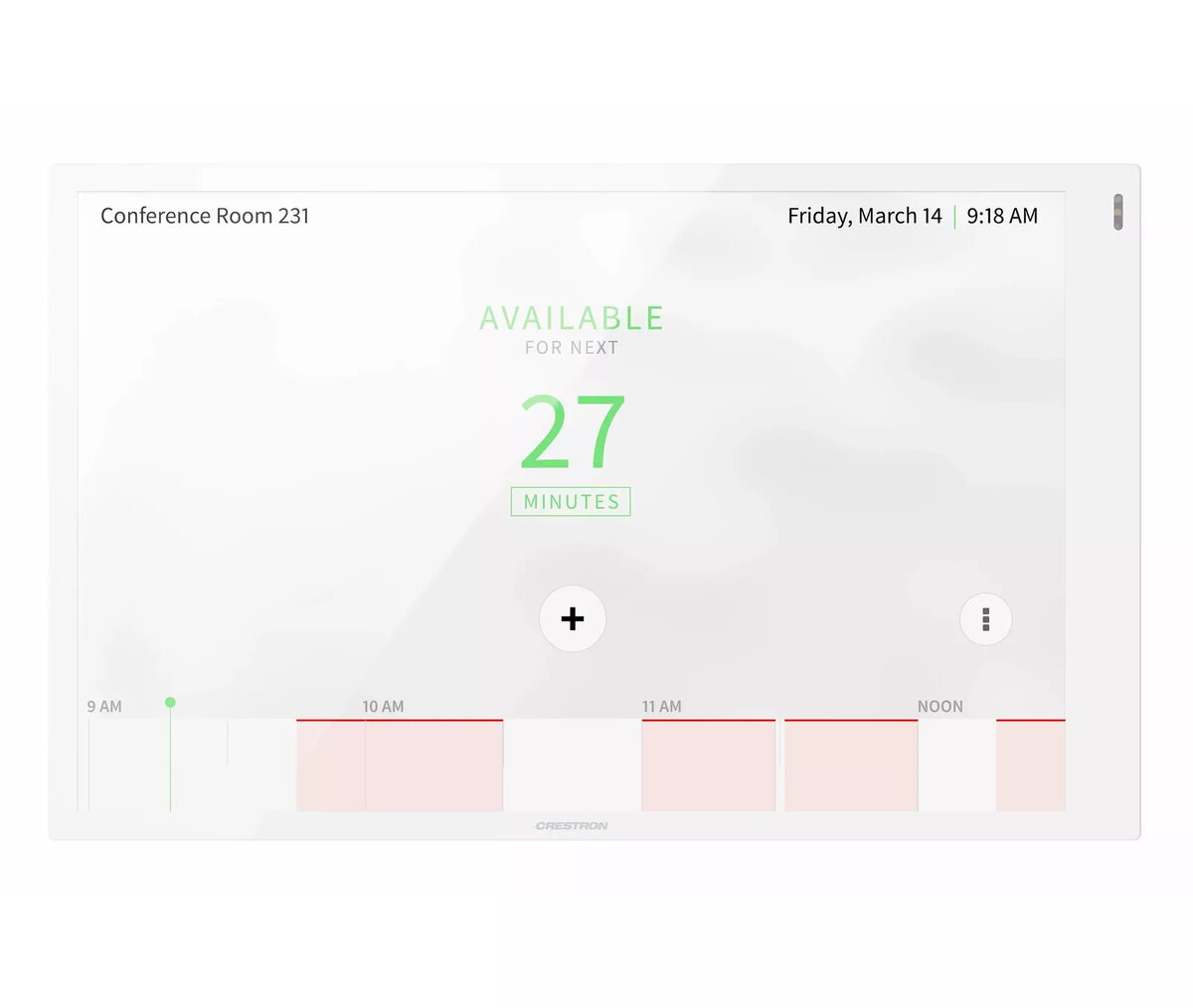Click the '11 AM' timeline label
1193x1008 pixels.
(x=662, y=707)
